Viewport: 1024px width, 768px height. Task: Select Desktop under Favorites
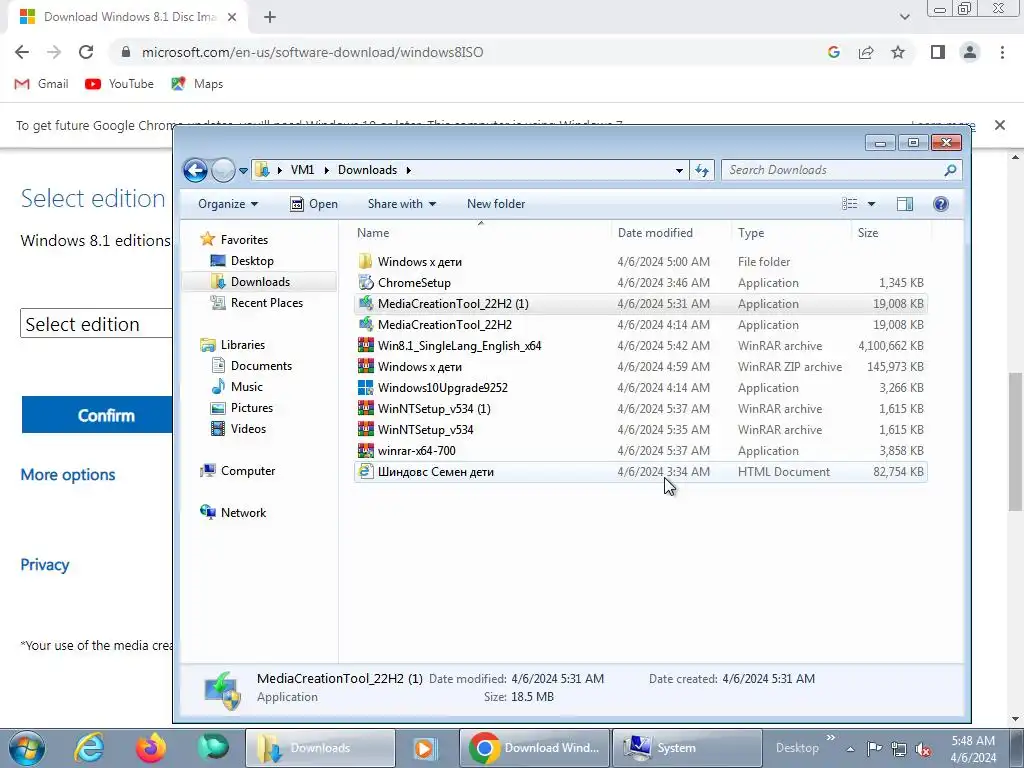pyautogui.click(x=252, y=261)
